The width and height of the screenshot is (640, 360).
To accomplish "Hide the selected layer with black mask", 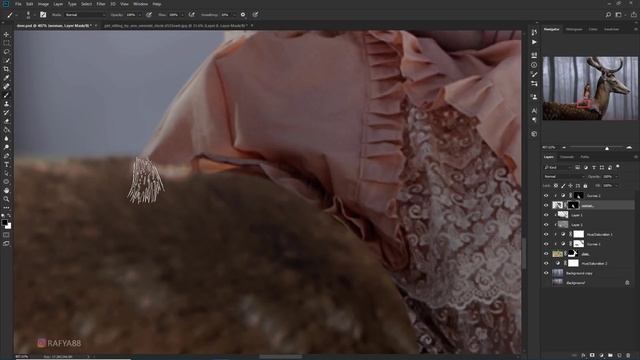I will click(546, 205).
